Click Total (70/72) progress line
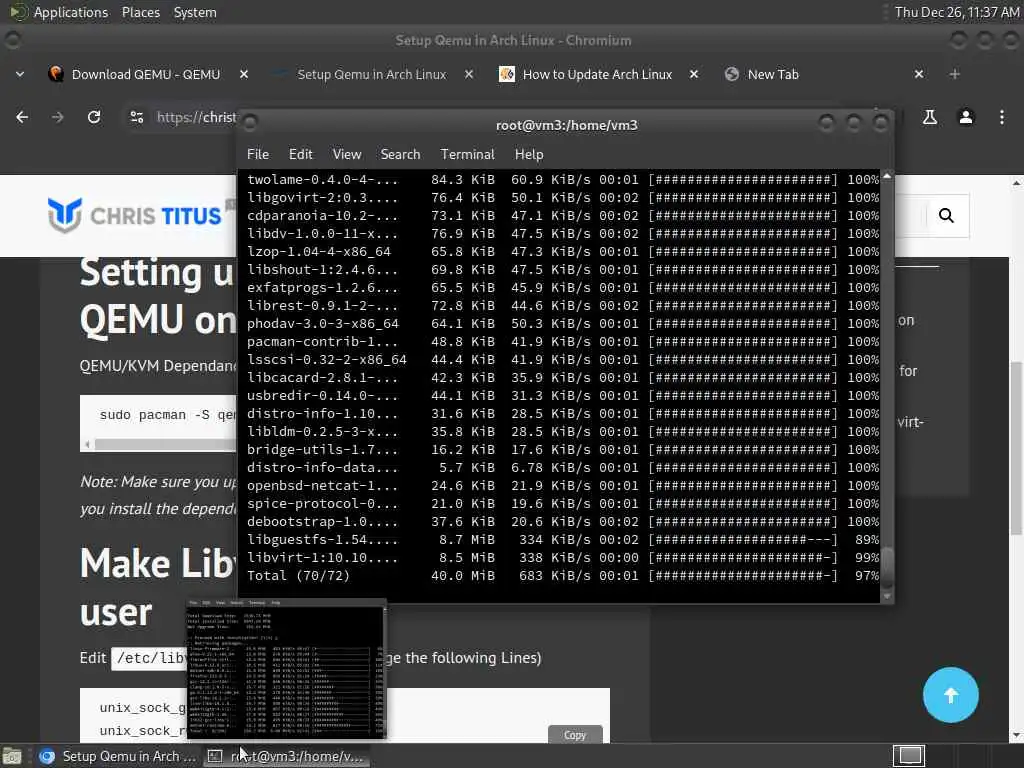The image size is (1024, 768). [563, 575]
